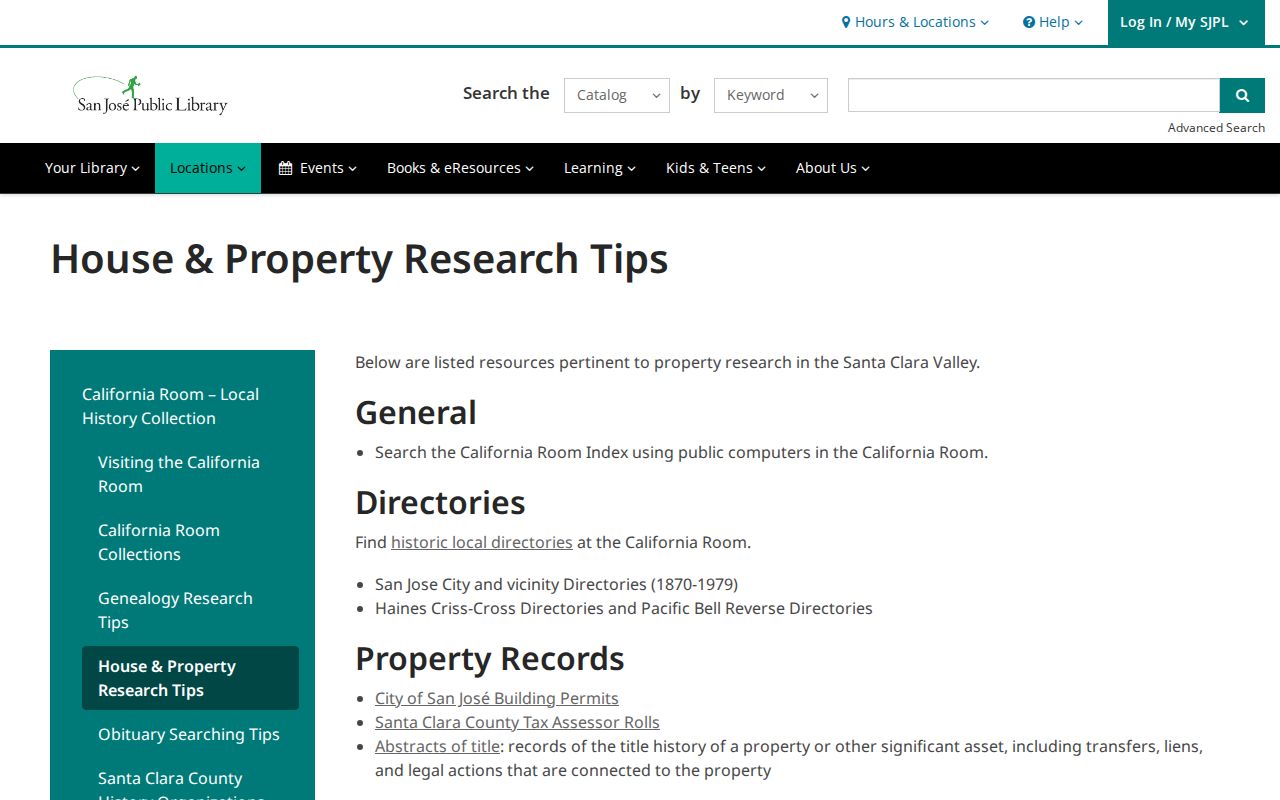Open the Keyword search type dropdown

coord(771,95)
